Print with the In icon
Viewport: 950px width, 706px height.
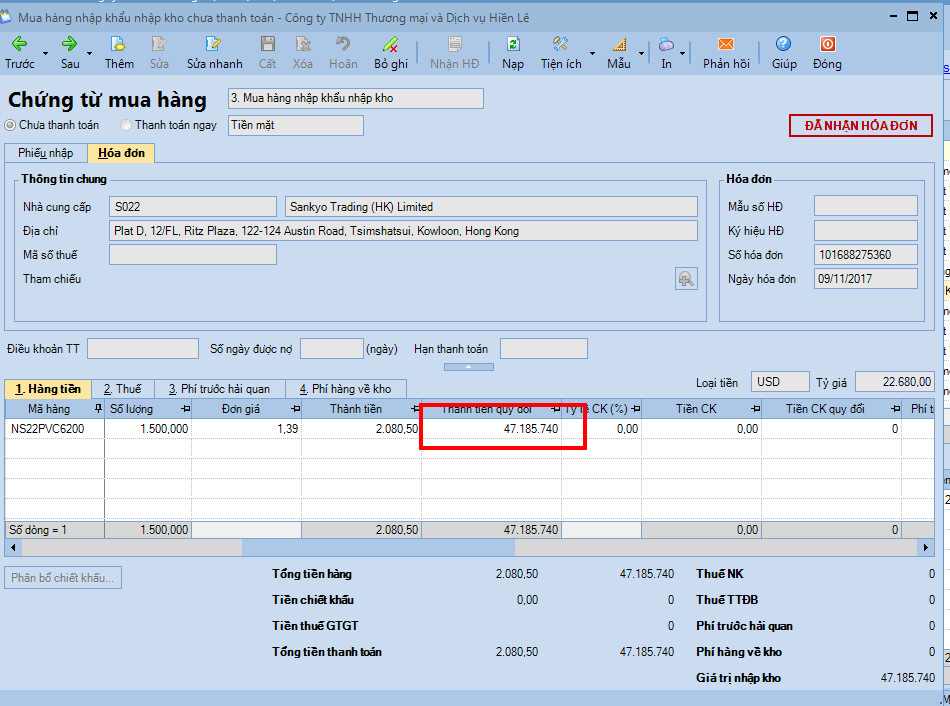tap(666, 44)
